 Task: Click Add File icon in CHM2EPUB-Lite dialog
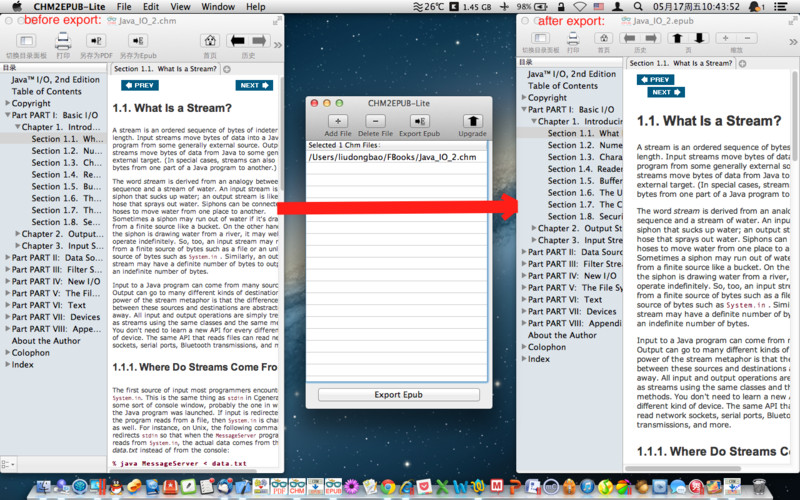coord(338,121)
